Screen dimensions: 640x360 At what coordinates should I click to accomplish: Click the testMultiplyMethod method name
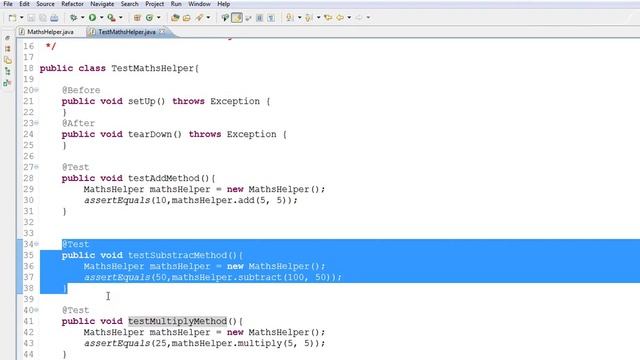coord(178,321)
